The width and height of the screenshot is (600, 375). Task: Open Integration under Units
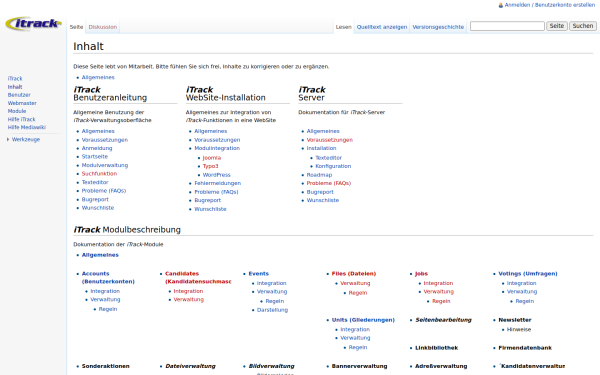point(355,329)
